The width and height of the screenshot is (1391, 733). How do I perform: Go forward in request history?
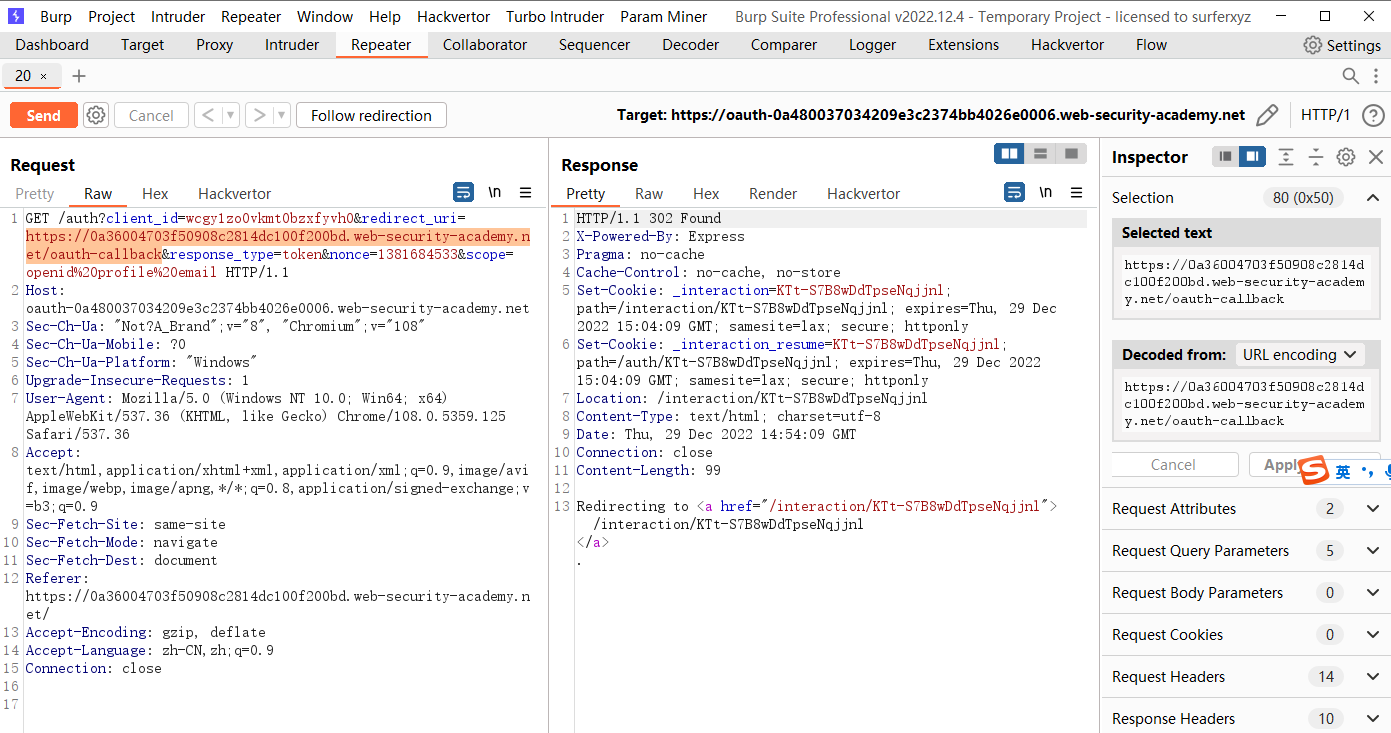pyautogui.click(x=259, y=115)
